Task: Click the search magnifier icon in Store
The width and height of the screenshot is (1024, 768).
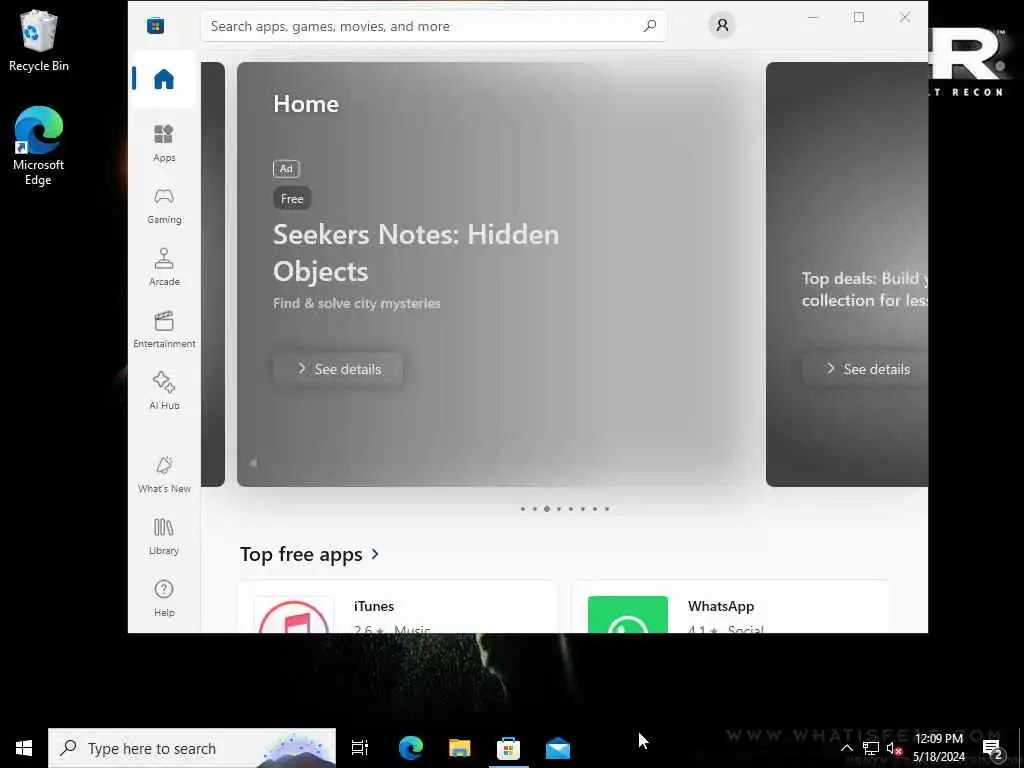Action: [x=650, y=26]
